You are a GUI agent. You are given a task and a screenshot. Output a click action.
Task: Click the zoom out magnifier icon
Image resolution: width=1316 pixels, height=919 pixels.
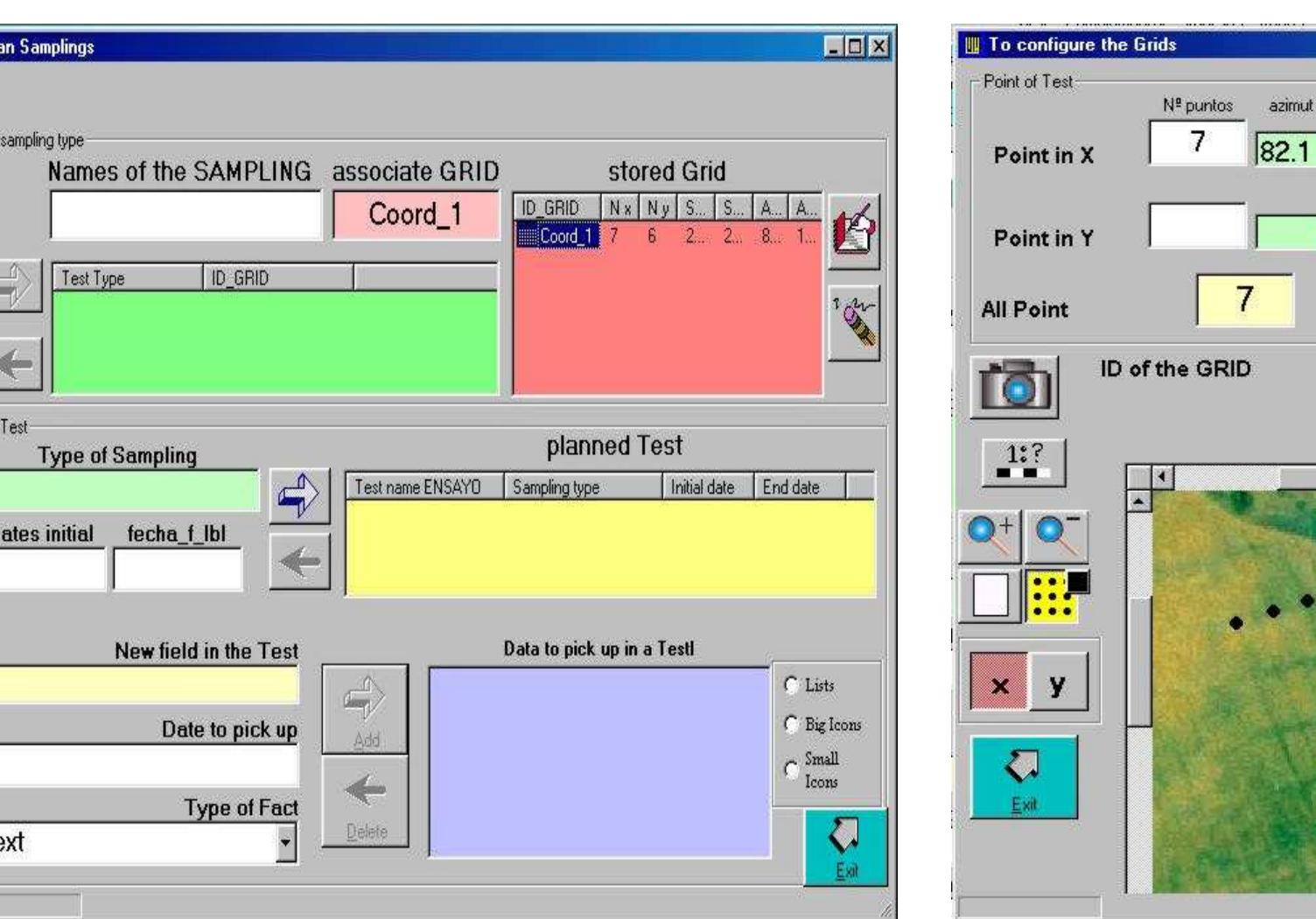point(1057,537)
